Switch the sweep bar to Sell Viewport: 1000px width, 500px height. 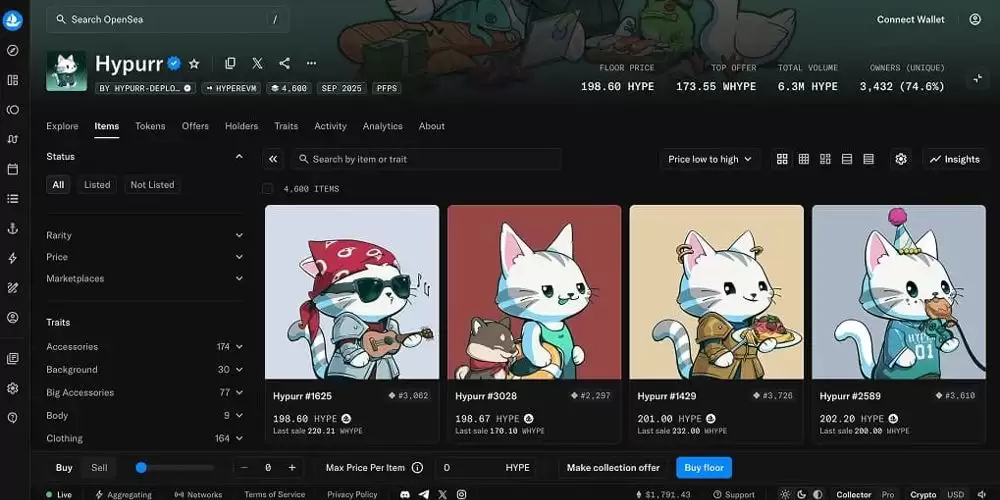tap(99, 467)
